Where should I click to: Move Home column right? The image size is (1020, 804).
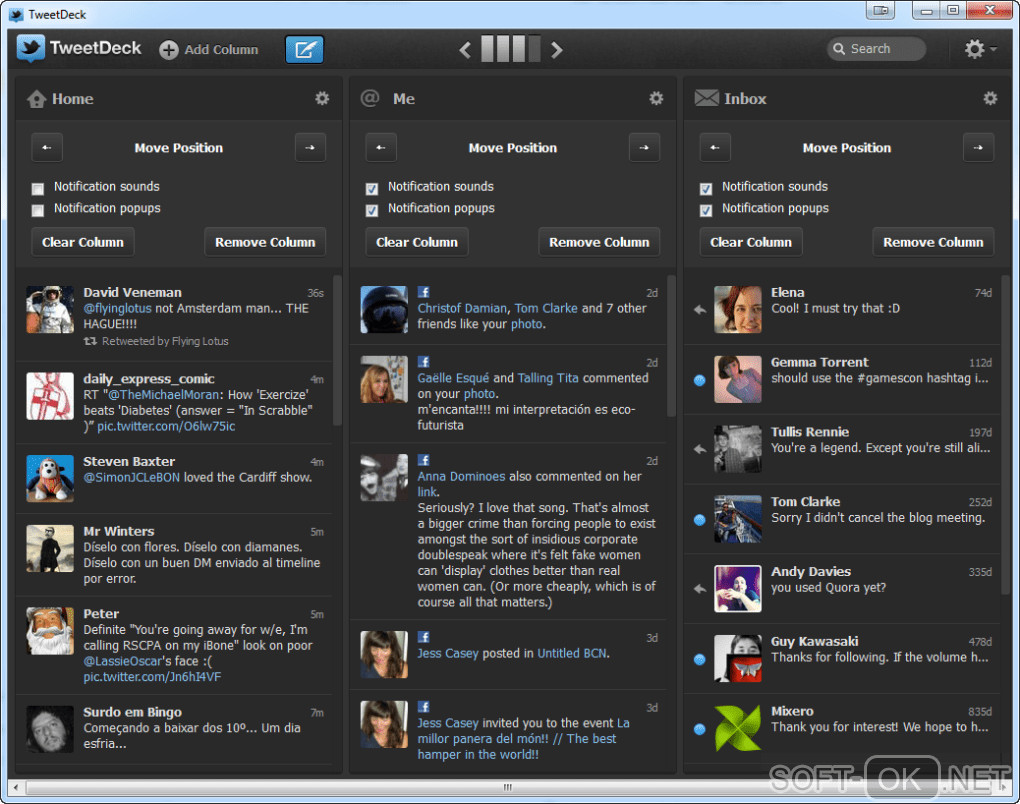point(310,148)
